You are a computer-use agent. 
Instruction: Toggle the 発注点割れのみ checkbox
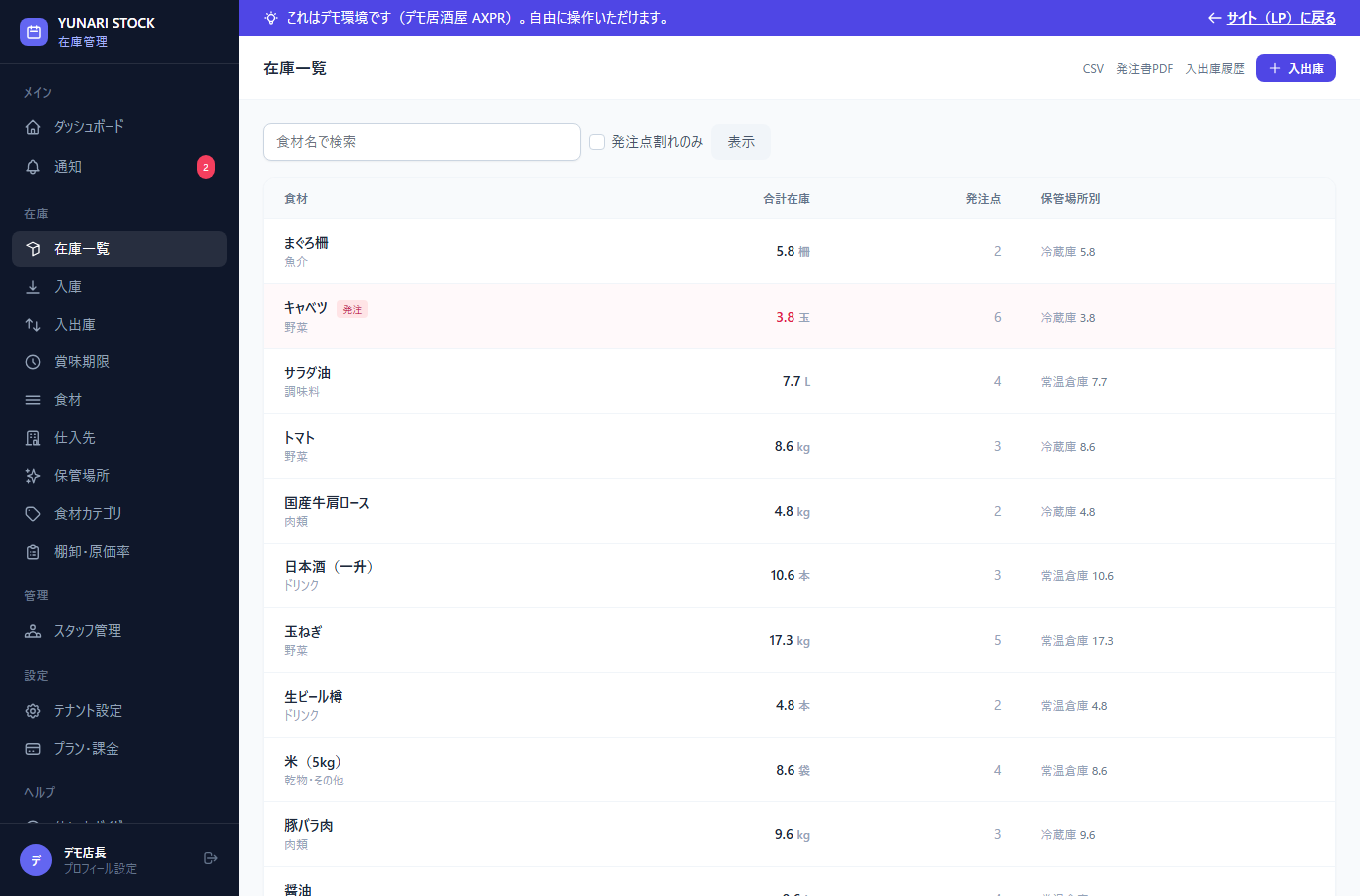(x=597, y=142)
